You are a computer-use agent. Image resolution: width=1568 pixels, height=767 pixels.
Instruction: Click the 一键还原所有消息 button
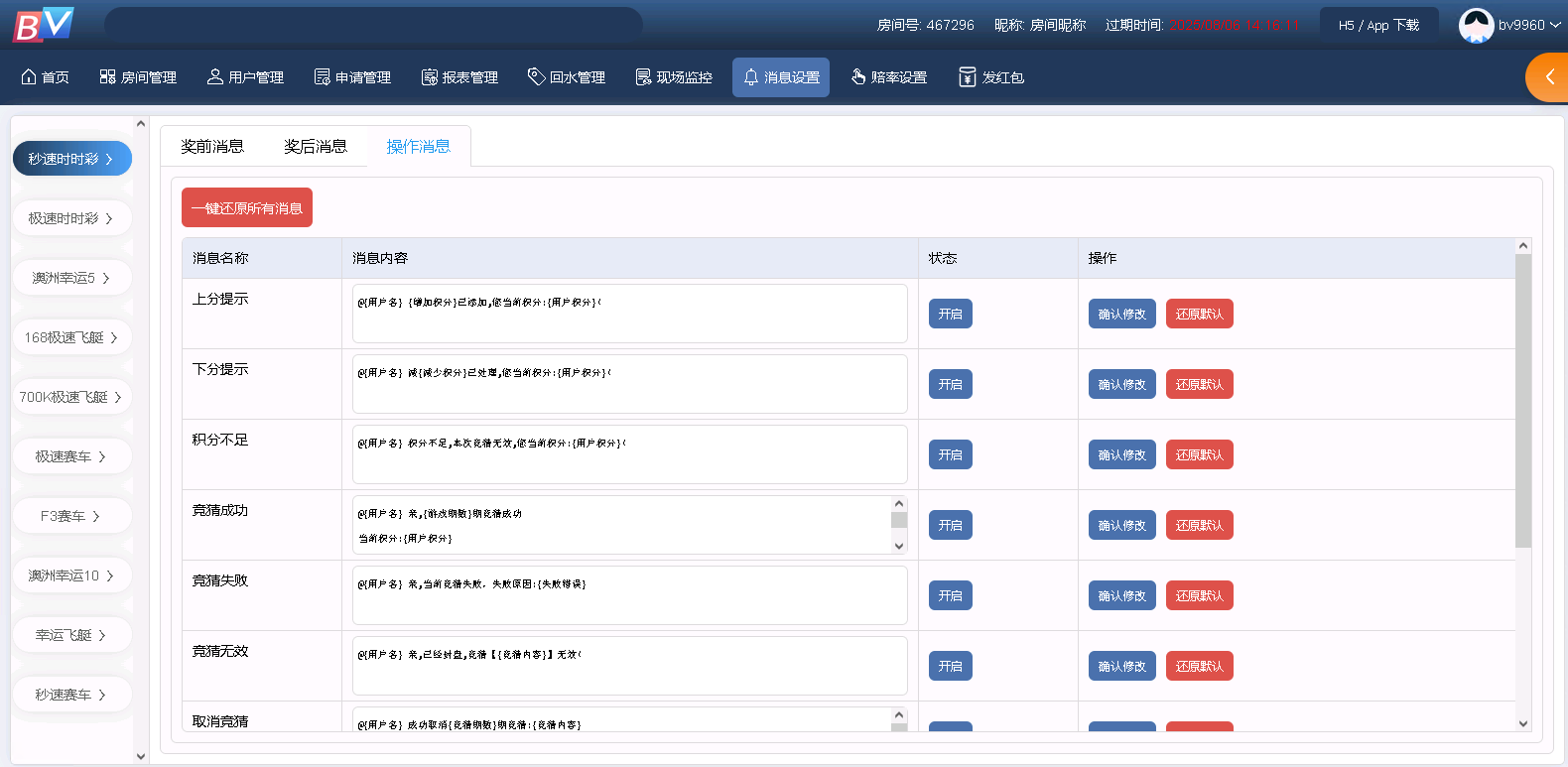pyautogui.click(x=247, y=208)
